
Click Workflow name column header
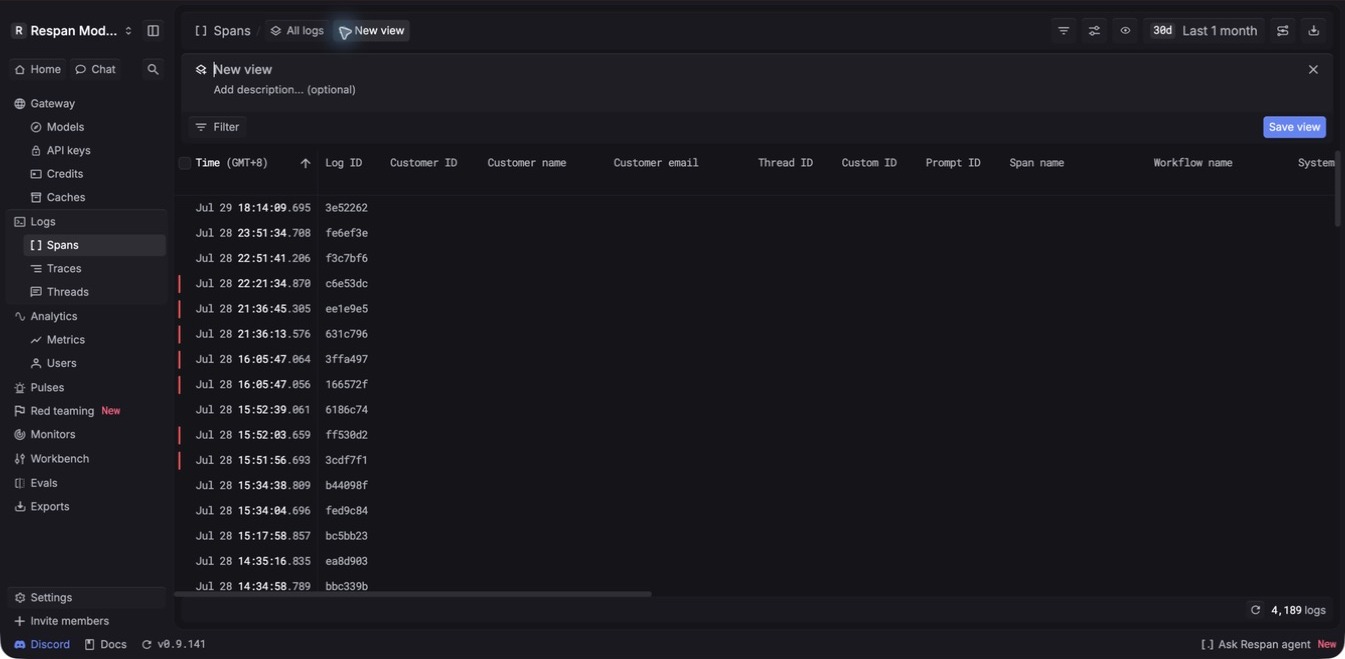pos(1193,163)
